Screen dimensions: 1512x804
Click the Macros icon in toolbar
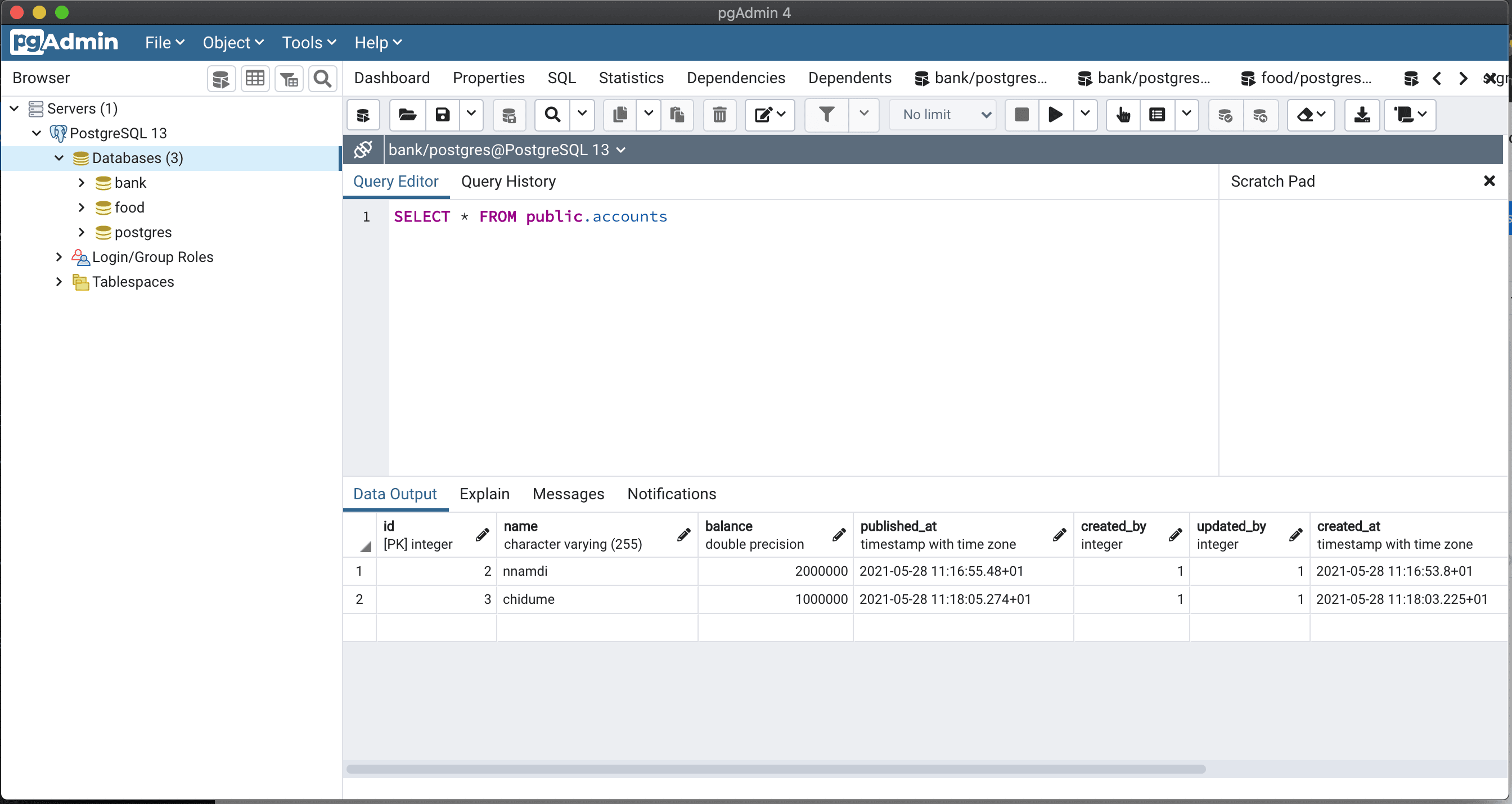click(1410, 115)
